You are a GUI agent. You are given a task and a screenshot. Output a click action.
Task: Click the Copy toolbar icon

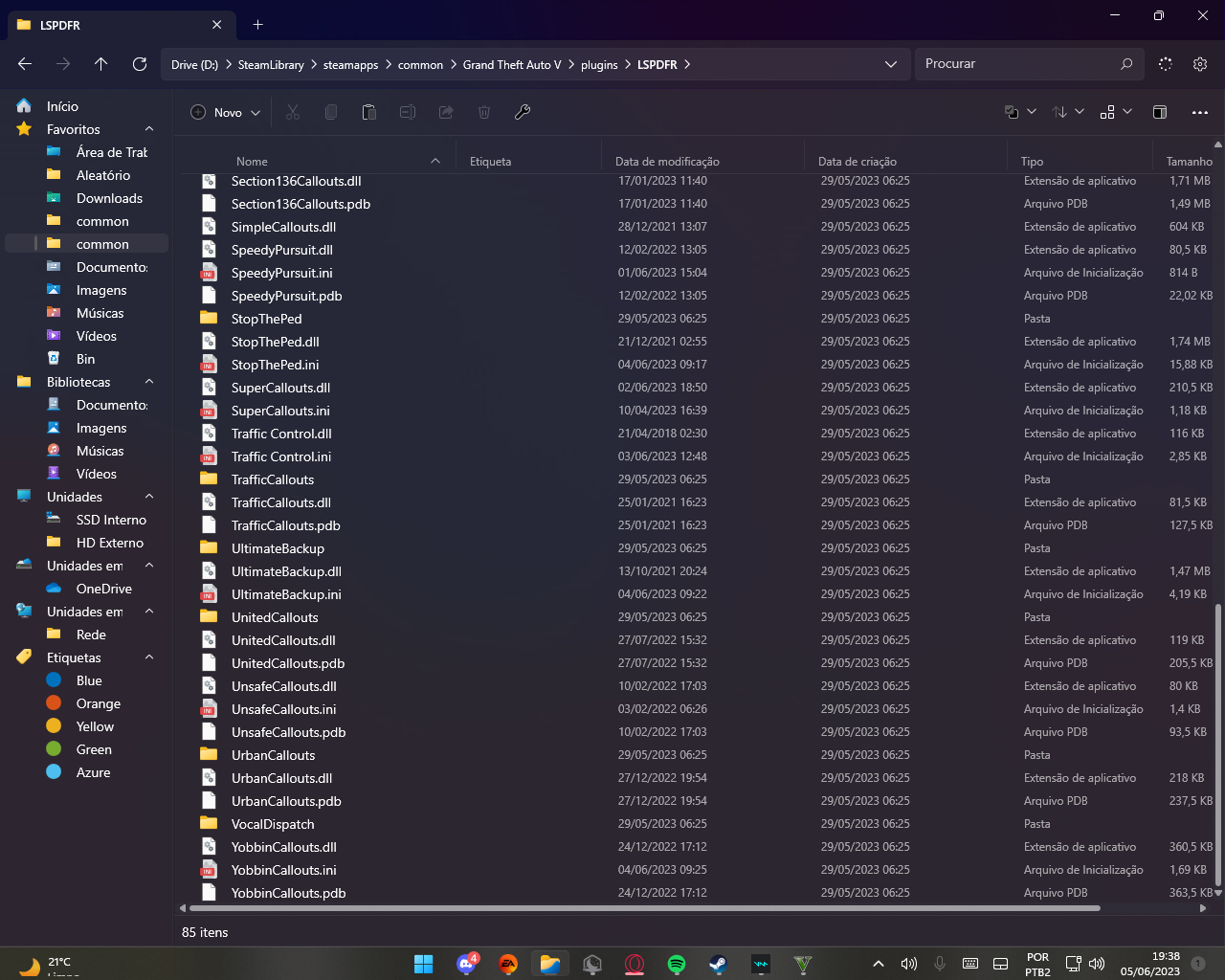(331, 112)
